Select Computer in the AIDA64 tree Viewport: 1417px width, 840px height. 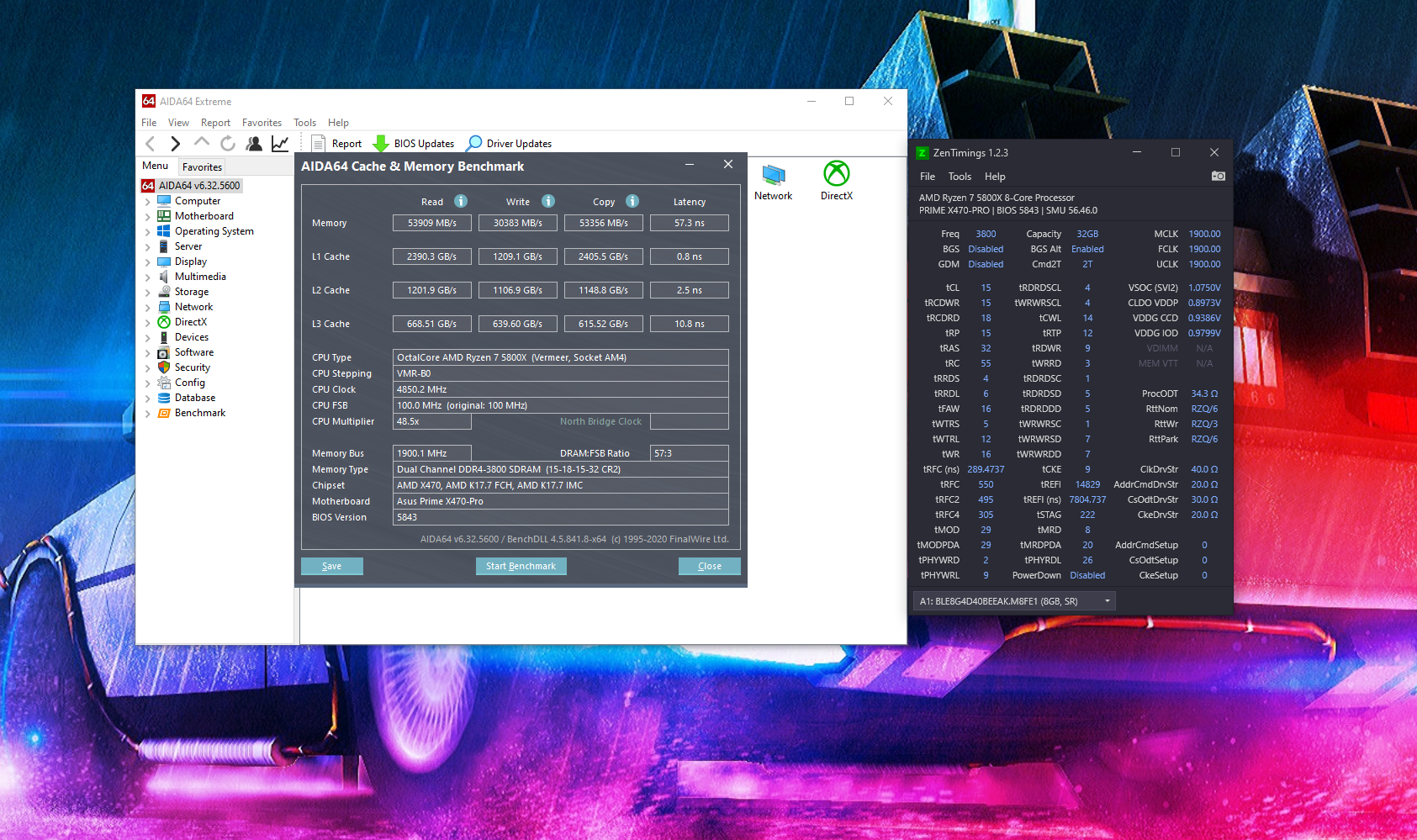198,201
